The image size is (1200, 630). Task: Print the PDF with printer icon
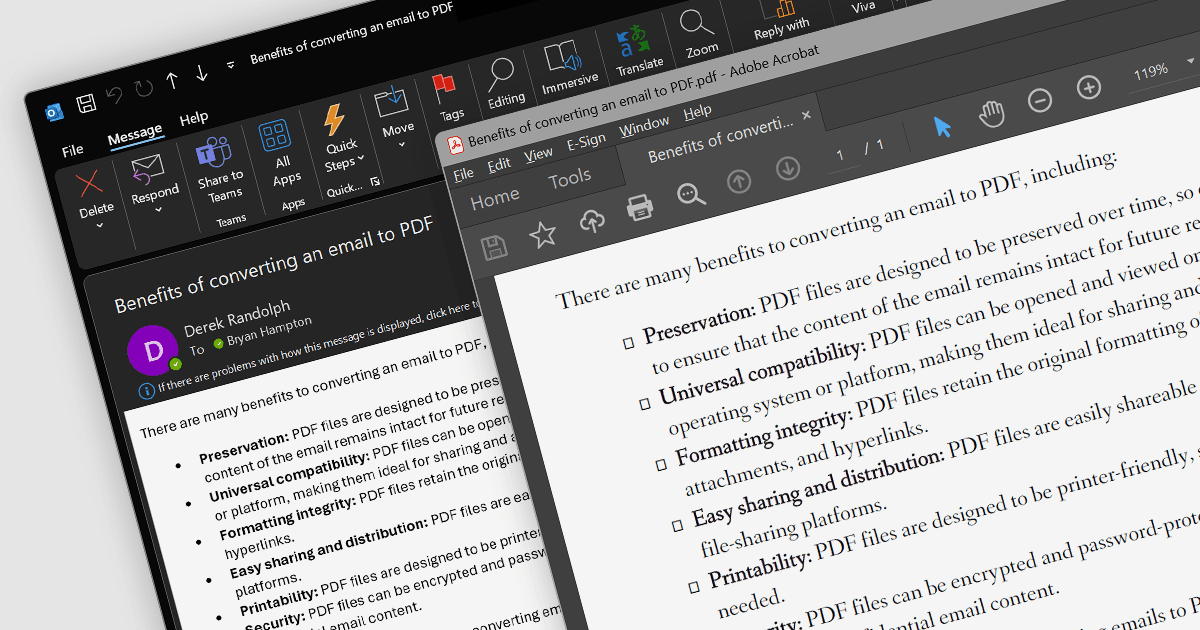(640, 208)
